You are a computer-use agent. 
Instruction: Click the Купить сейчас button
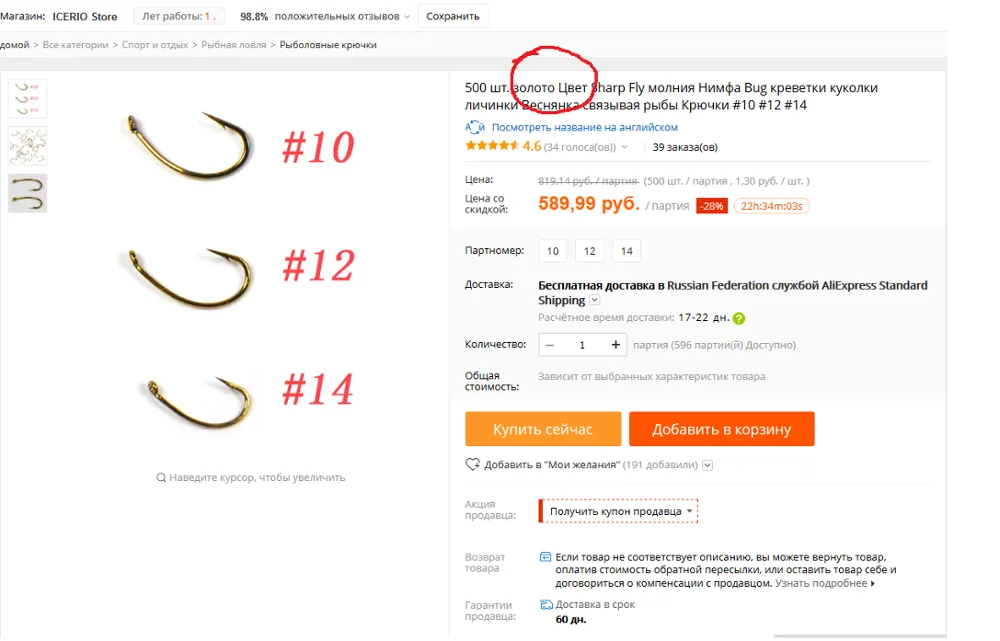(x=543, y=429)
